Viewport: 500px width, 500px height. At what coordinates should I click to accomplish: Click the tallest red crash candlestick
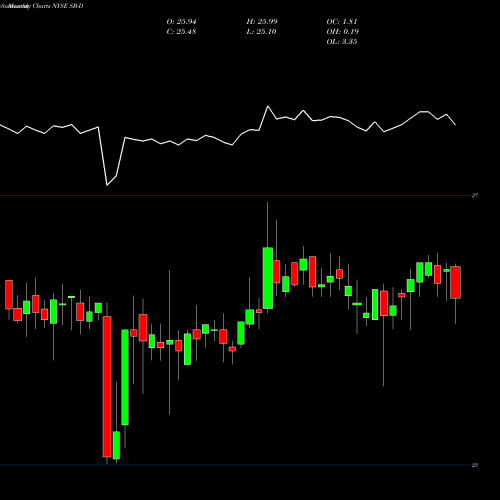(107, 387)
